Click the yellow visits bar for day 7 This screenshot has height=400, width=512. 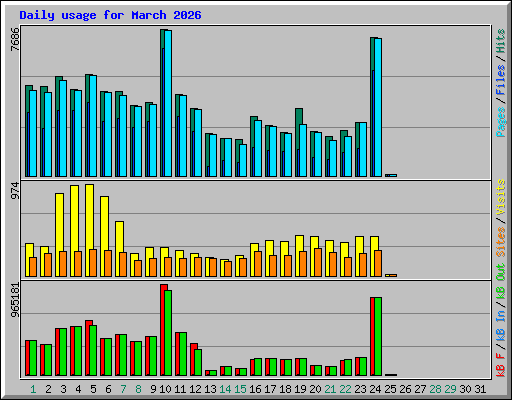pos(119,237)
